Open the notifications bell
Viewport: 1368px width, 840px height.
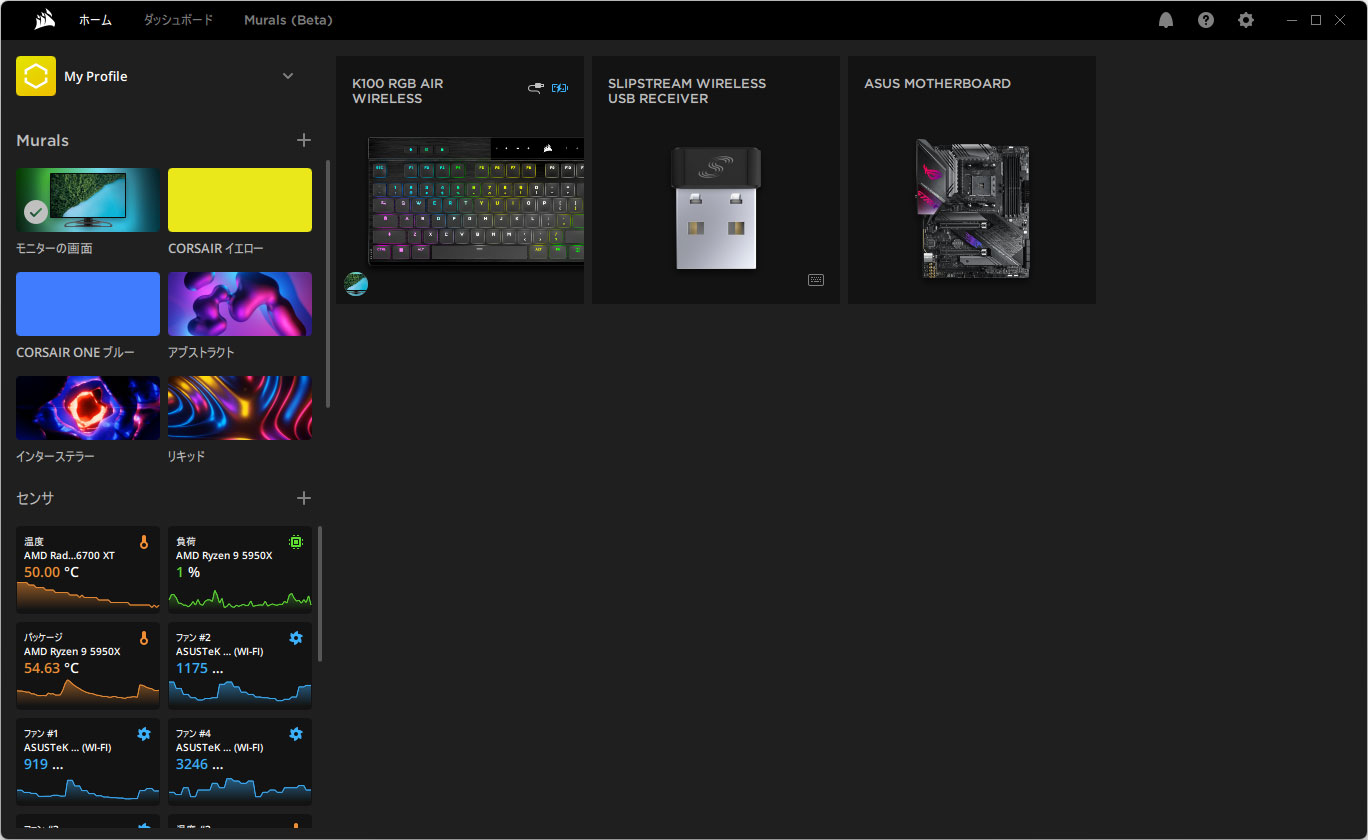pos(1166,20)
